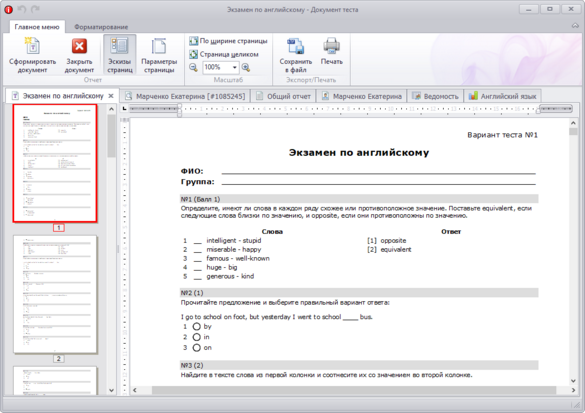The height and width of the screenshot is (413, 585).
Task: Open the Ведомость tab
Action: pos(435,96)
